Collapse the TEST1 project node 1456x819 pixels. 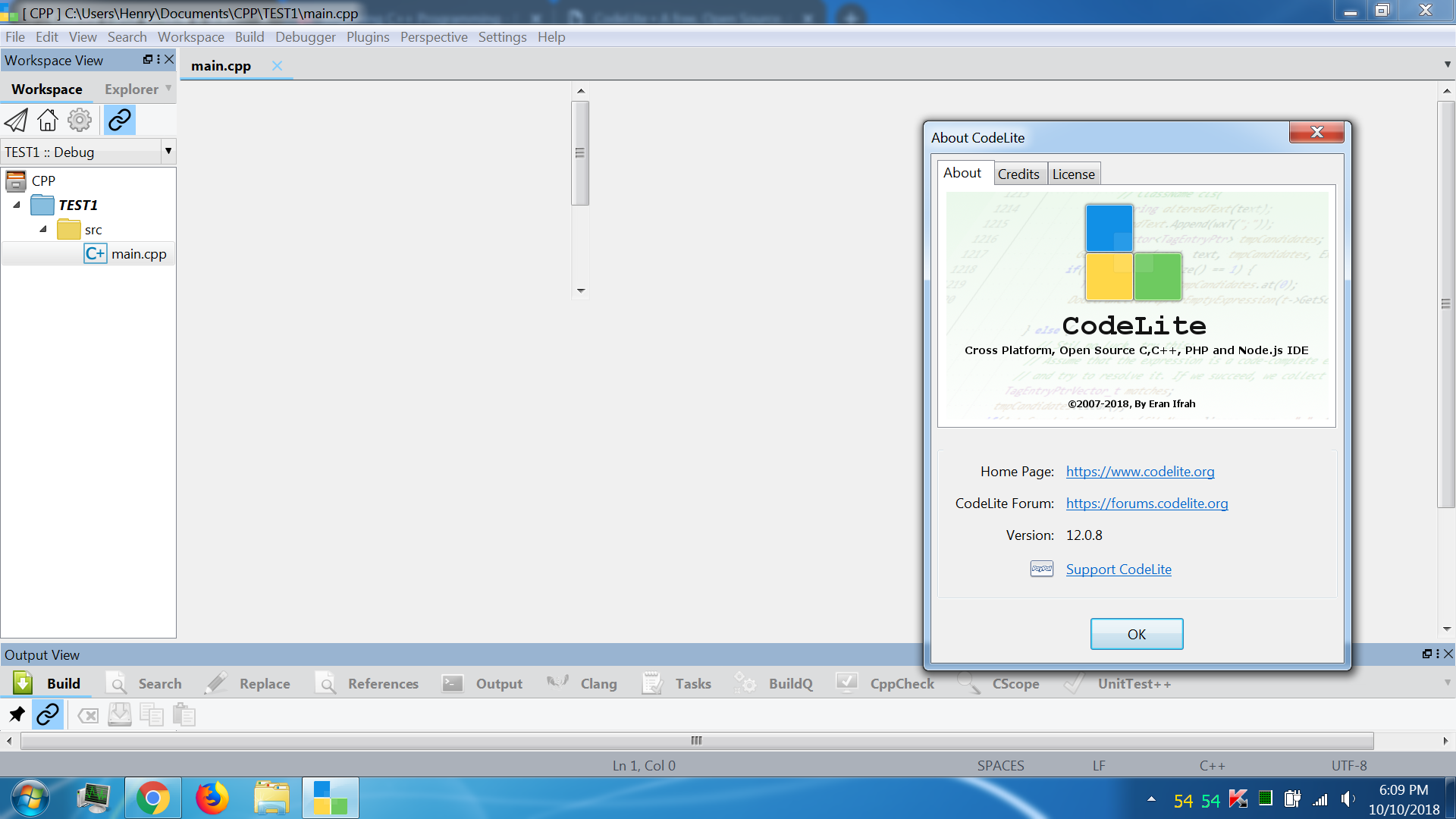coord(17,205)
